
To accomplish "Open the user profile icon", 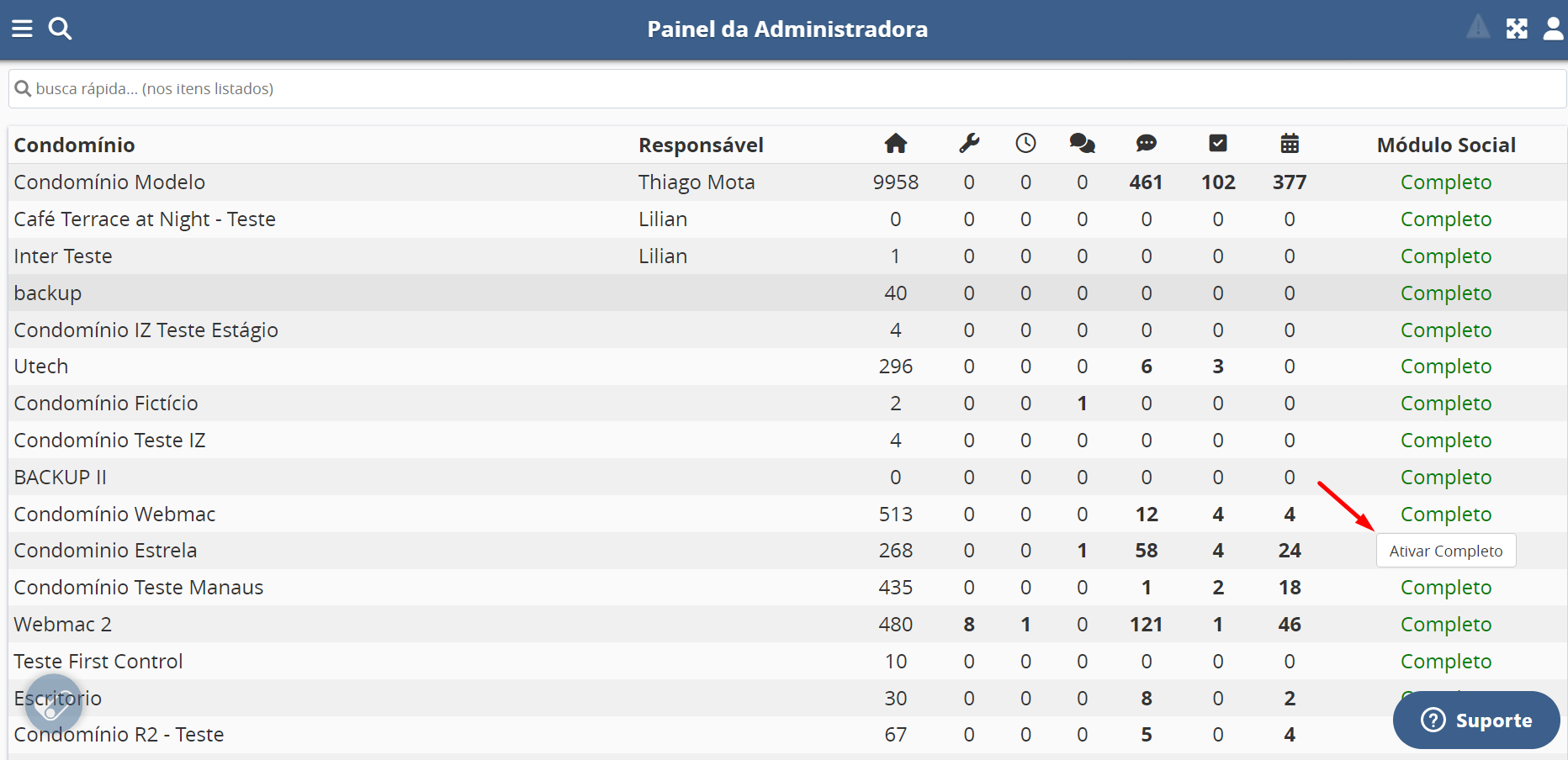I will 1553,29.
